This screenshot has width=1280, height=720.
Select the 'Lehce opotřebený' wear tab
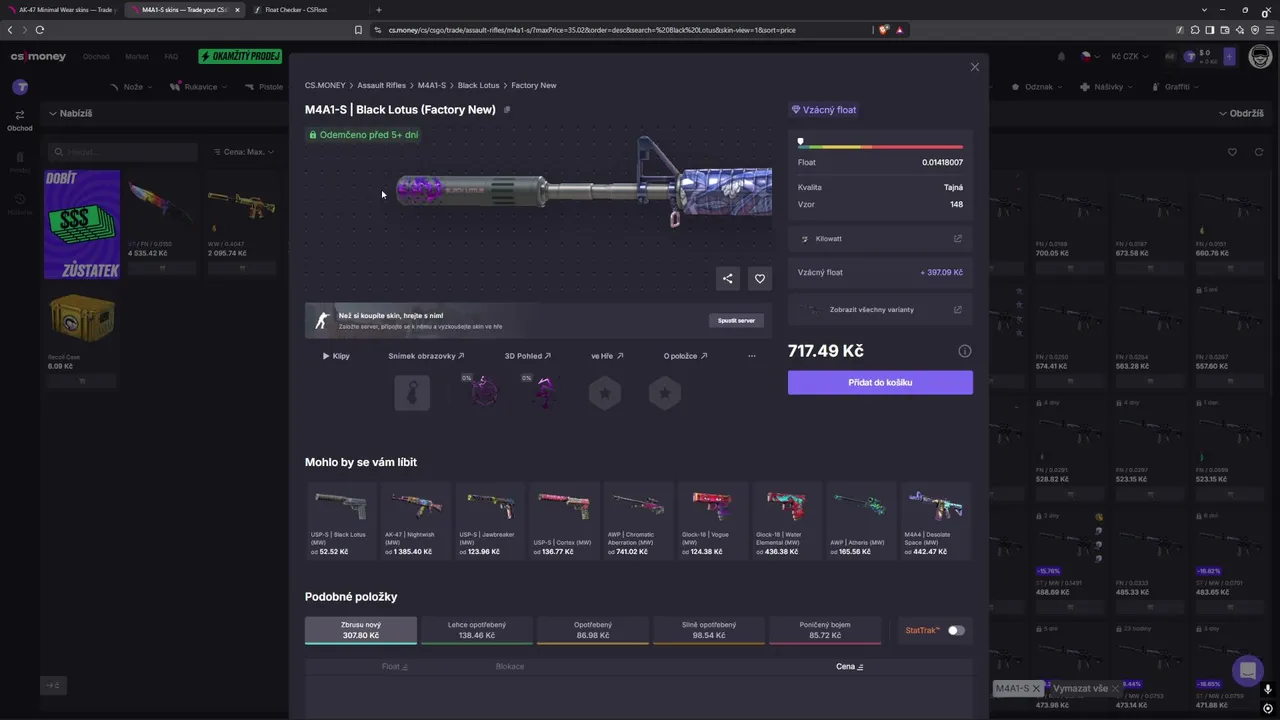(x=477, y=630)
